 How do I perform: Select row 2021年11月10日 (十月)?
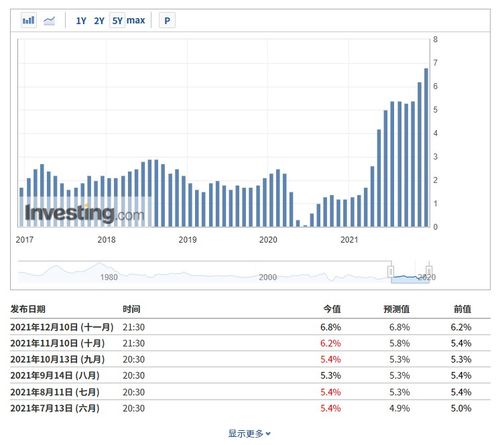250,343
